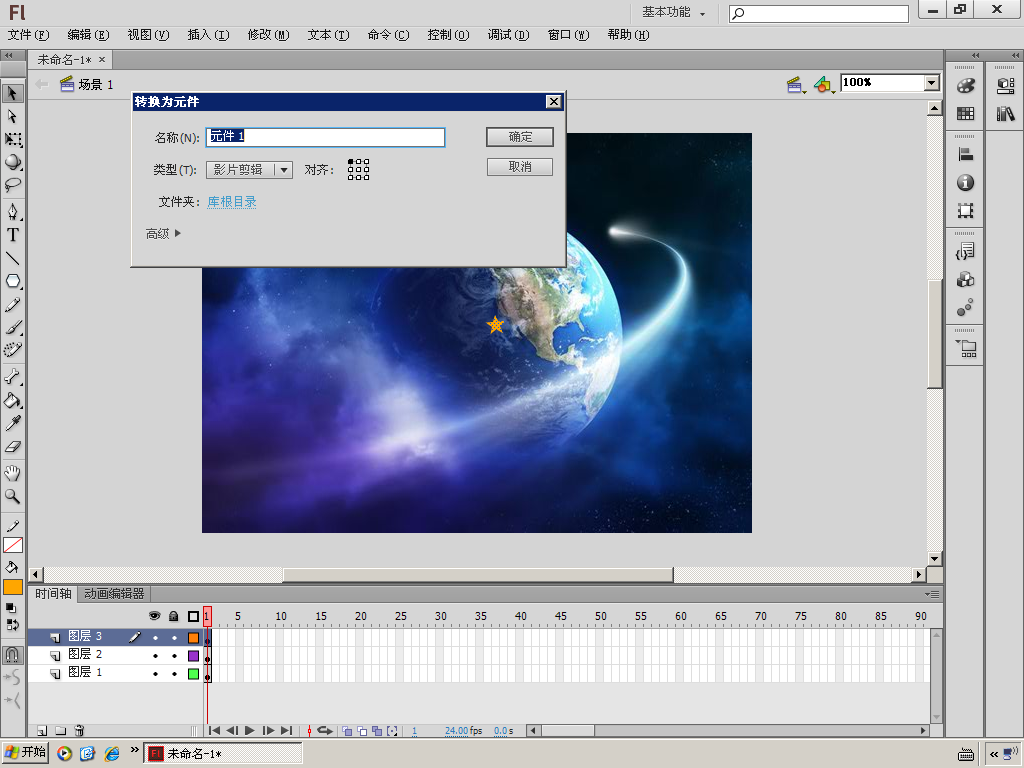The width and height of the screenshot is (1024, 768).
Task: Click the 确定 button
Action: click(x=520, y=137)
